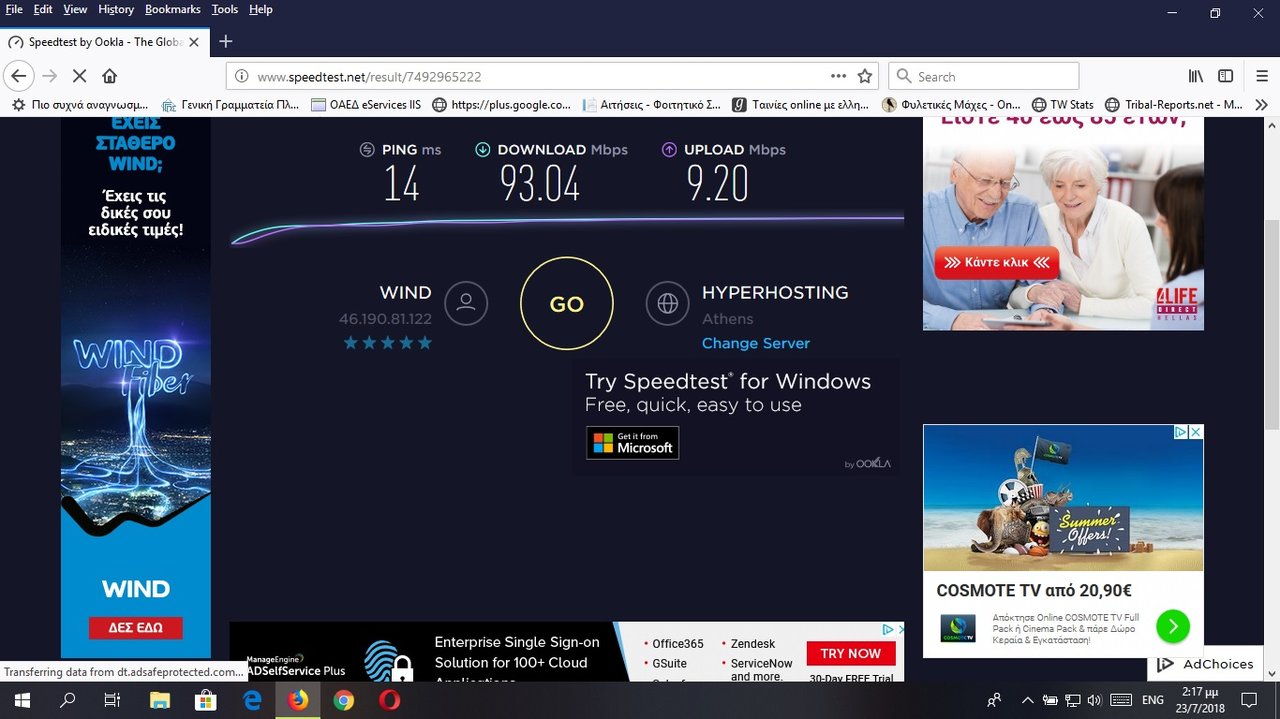Open the Help menu
The height and width of the screenshot is (719, 1280).
pyautogui.click(x=260, y=9)
